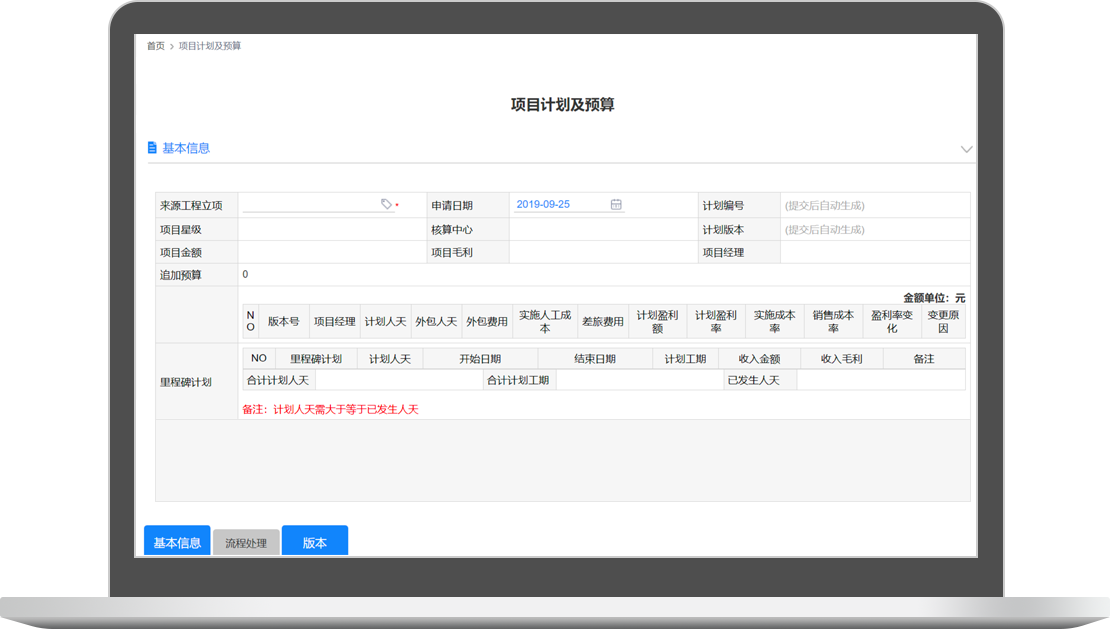Image resolution: width=1110 pixels, height=629 pixels.
Task: Select the 基本信息 bottom tab
Action: (177, 542)
